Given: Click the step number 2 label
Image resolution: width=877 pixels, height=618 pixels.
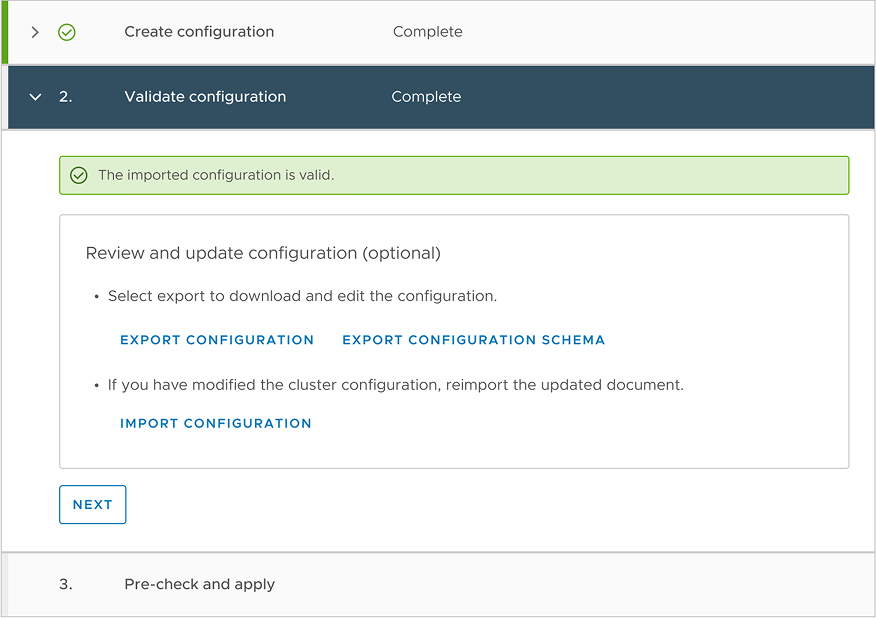Looking at the screenshot, I should pyautogui.click(x=64, y=97).
